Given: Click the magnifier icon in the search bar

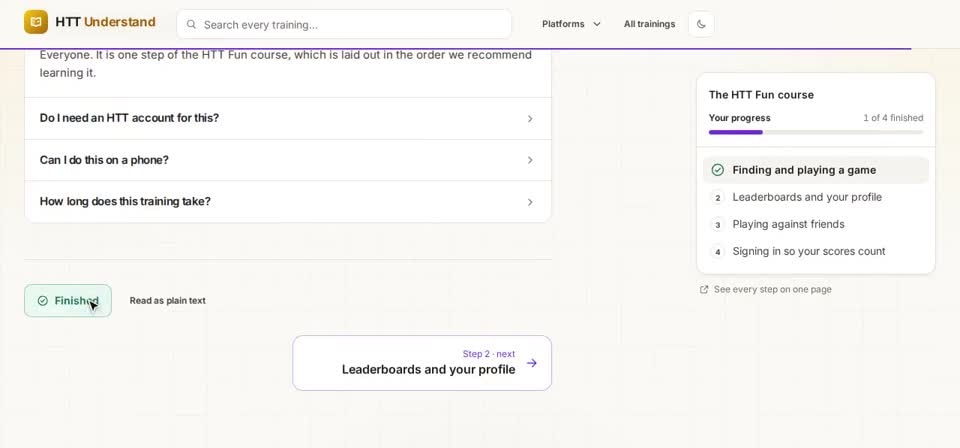Looking at the screenshot, I should 192,24.
